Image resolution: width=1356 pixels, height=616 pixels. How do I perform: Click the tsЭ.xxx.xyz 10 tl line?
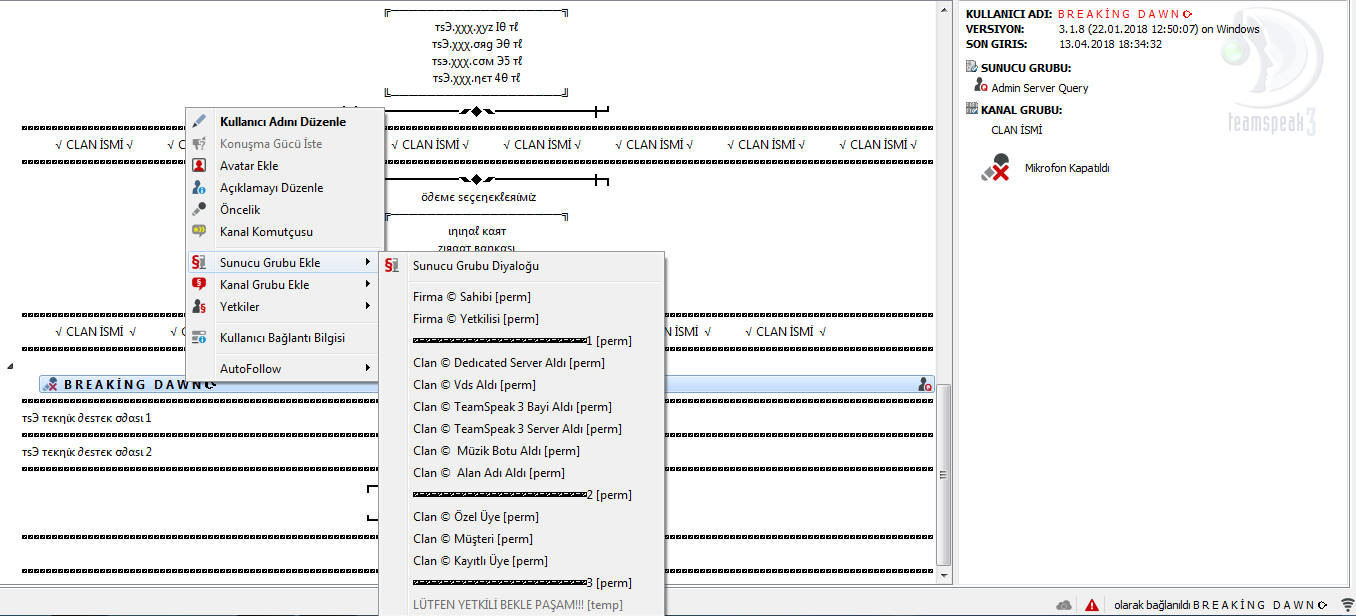click(x=476, y=29)
